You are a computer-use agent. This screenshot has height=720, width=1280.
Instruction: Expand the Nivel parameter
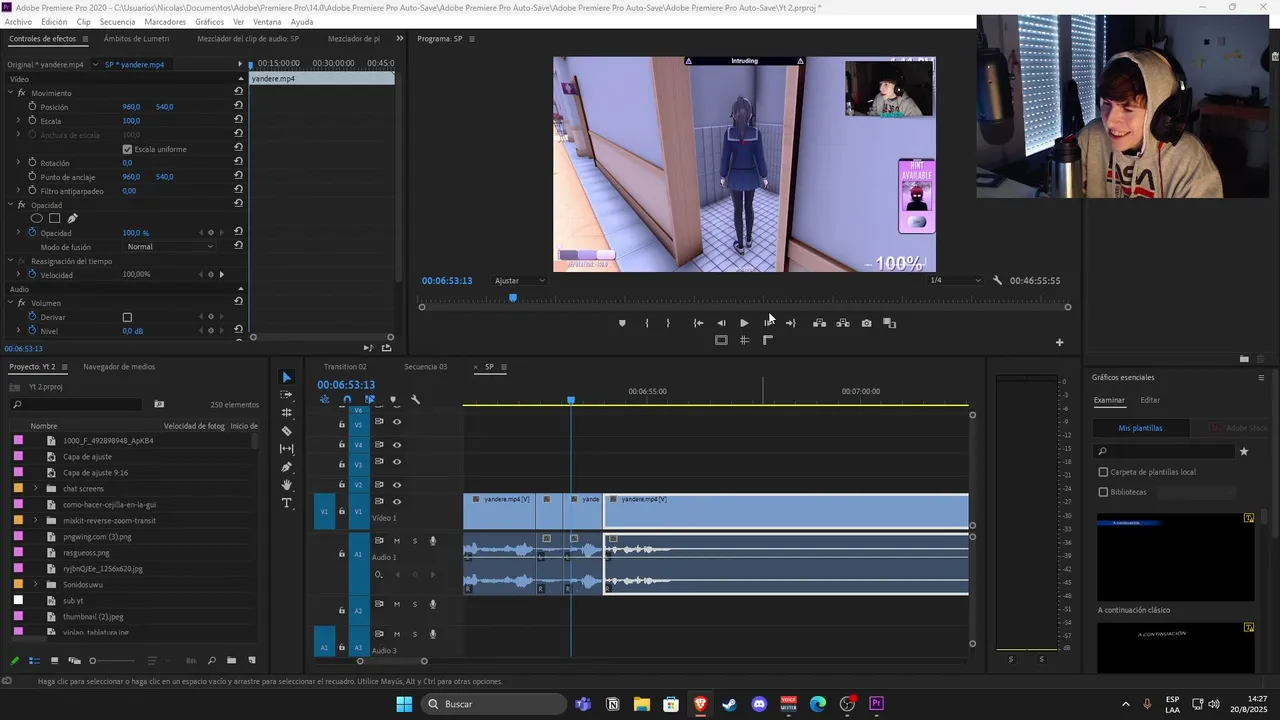pos(18,330)
